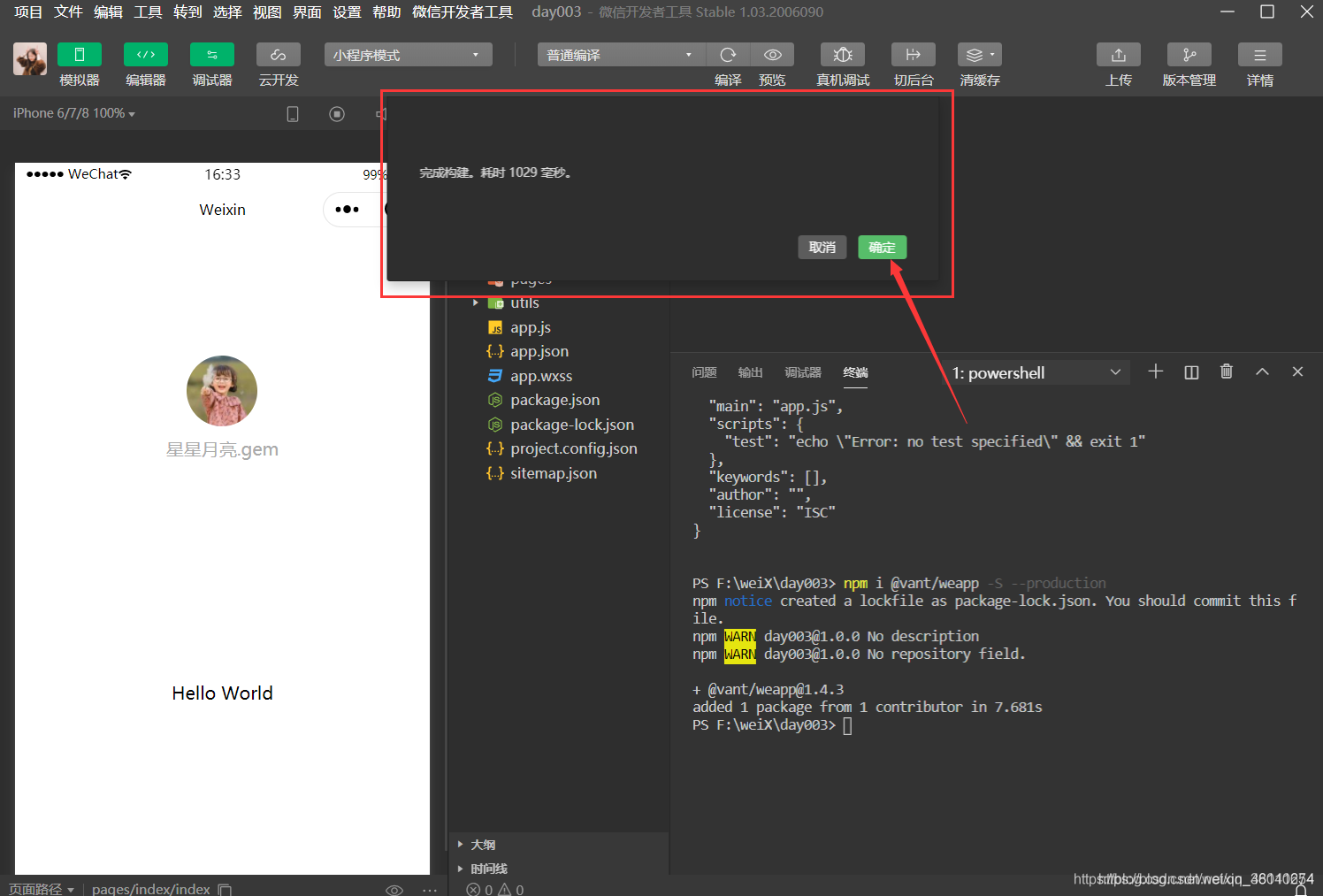Open the 转到 menu
The width and height of the screenshot is (1323, 896).
(187, 12)
